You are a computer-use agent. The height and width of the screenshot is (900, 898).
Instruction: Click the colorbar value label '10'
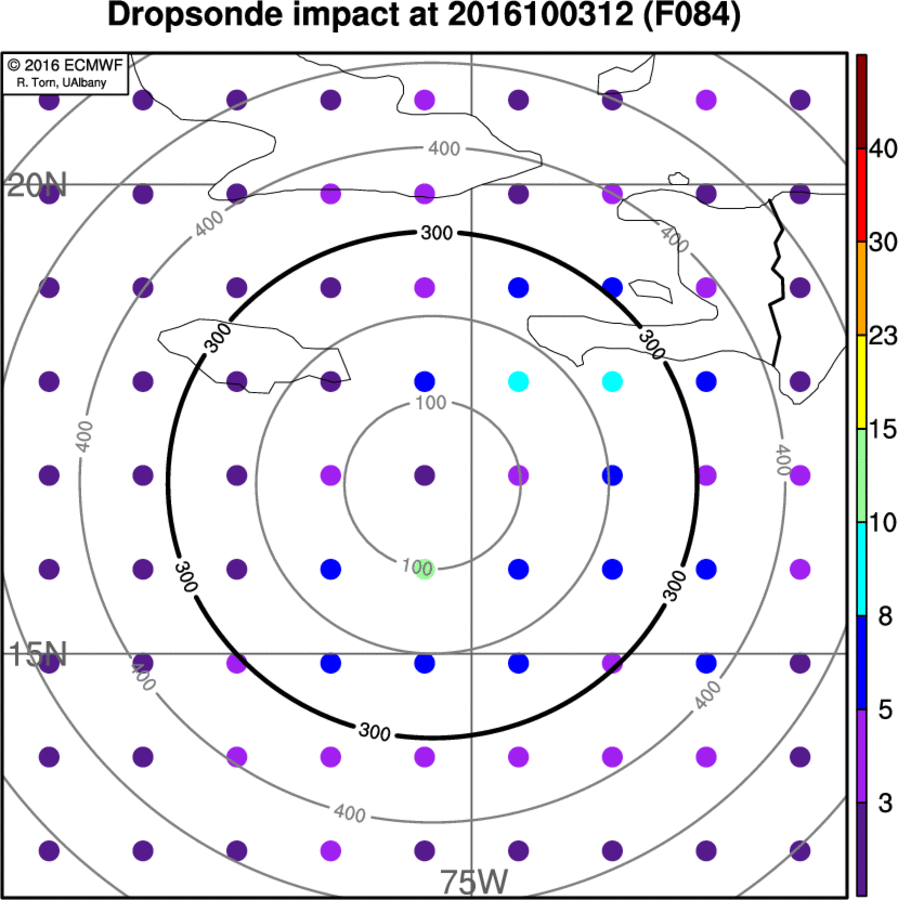pyautogui.click(x=883, y=523)
